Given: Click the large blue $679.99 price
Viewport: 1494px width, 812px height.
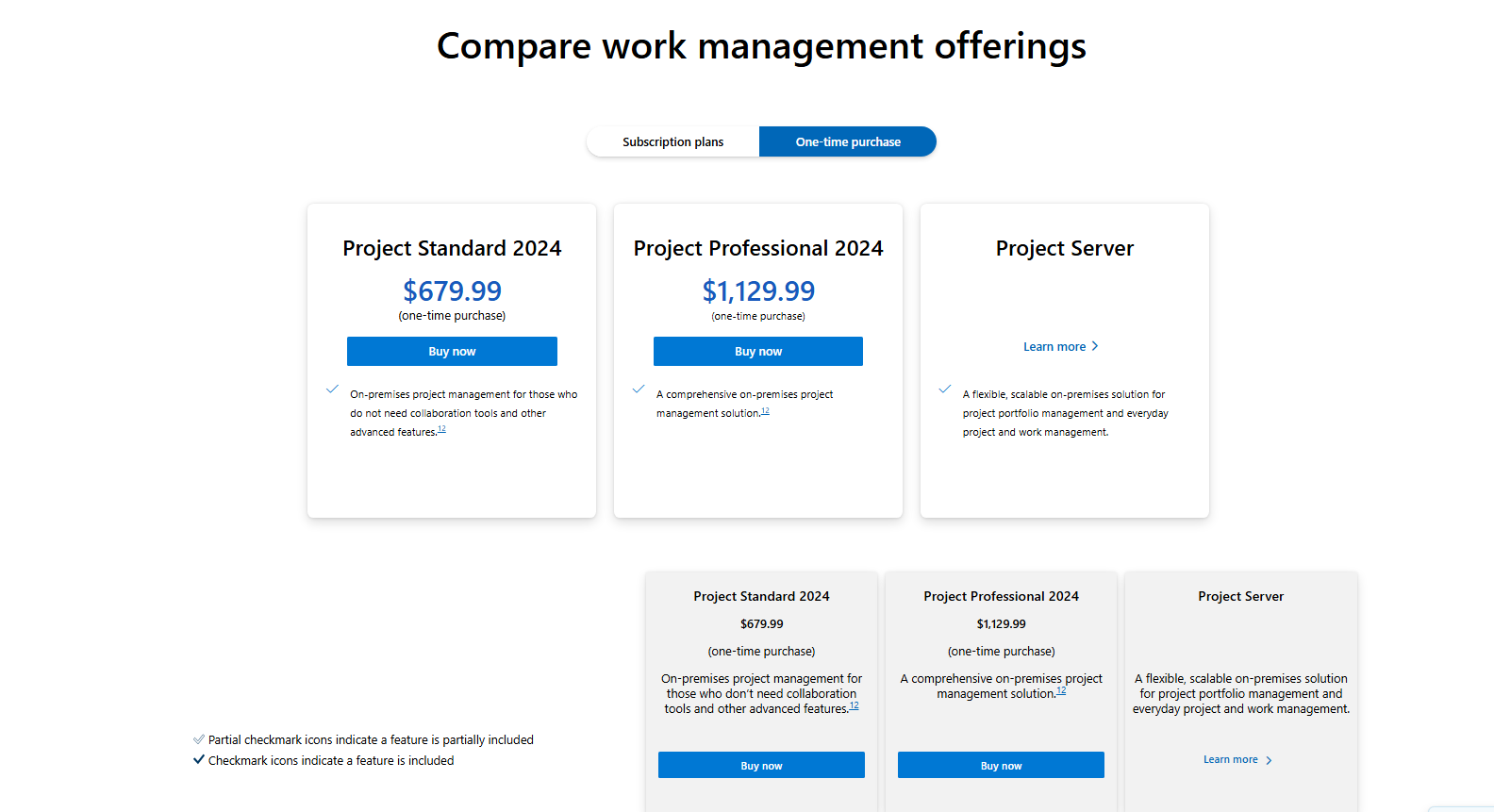Looking at the screenshot, I should tap(452, 290).
